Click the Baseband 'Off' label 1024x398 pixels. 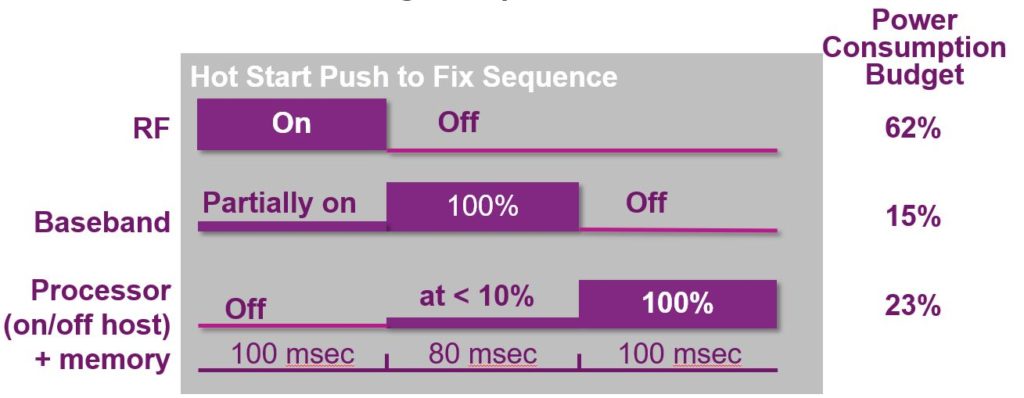point(645,203)
